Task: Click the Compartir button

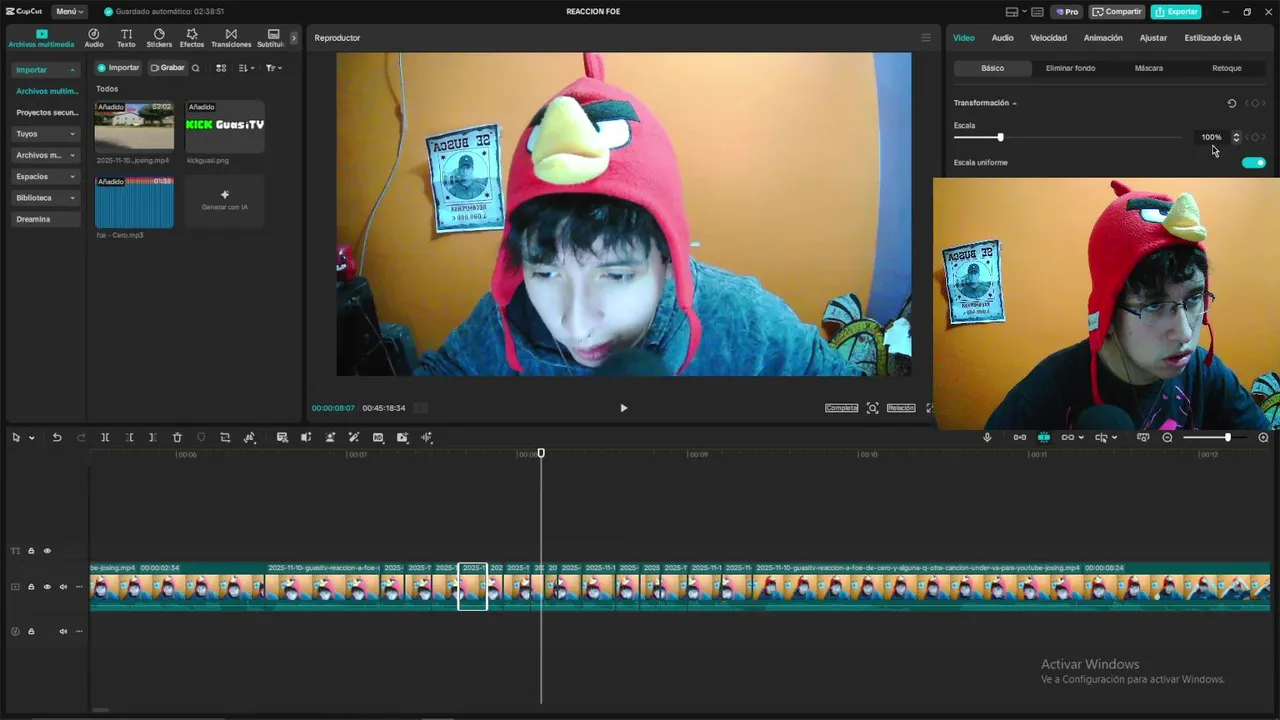Action: tap(1117, 12)
